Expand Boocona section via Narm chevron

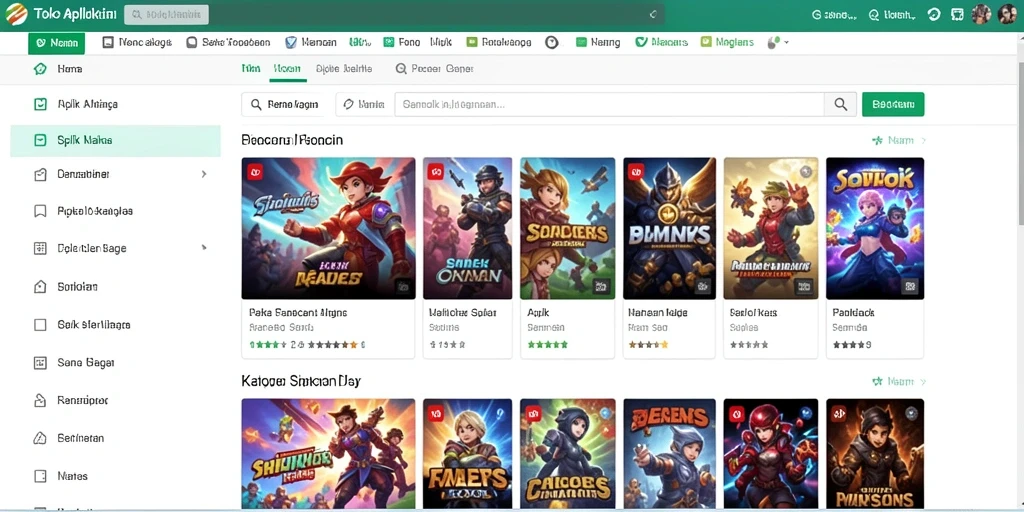(x=923, y=140)
